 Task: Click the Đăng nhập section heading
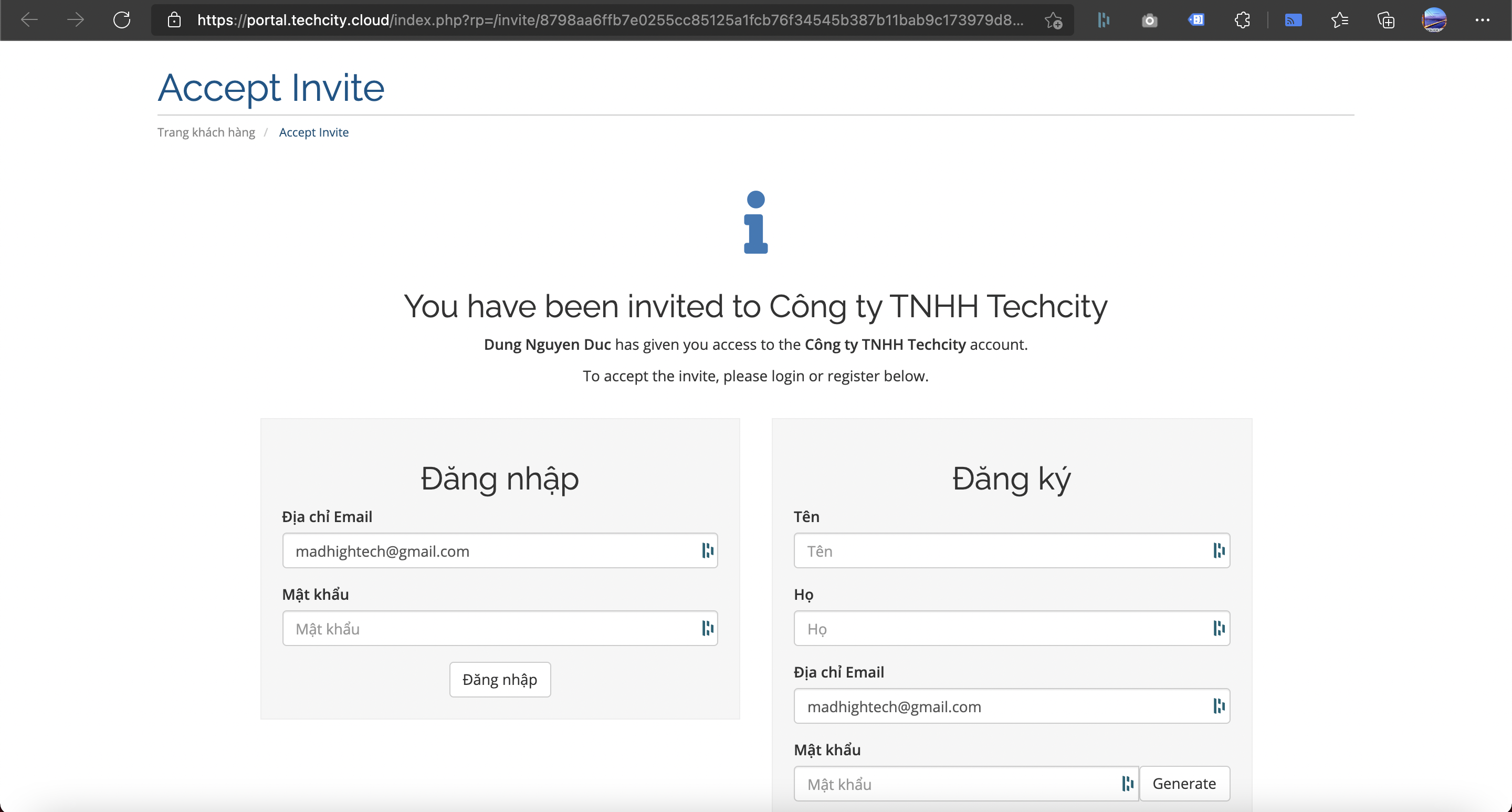point(500,478)
